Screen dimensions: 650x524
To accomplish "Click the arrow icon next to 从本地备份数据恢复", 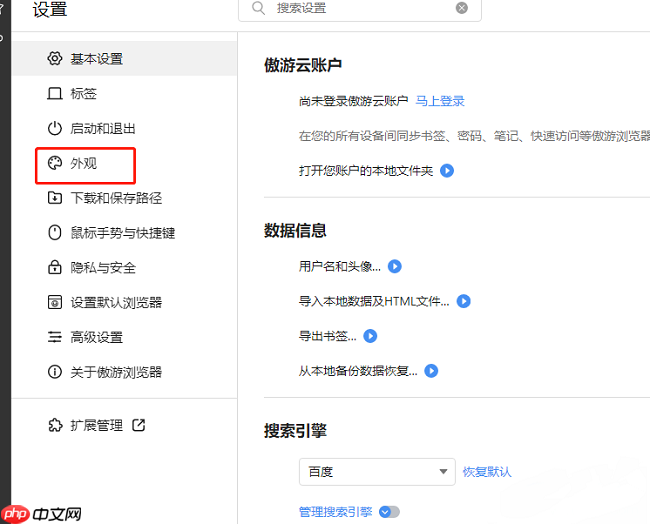I will (x=431, y=371).
